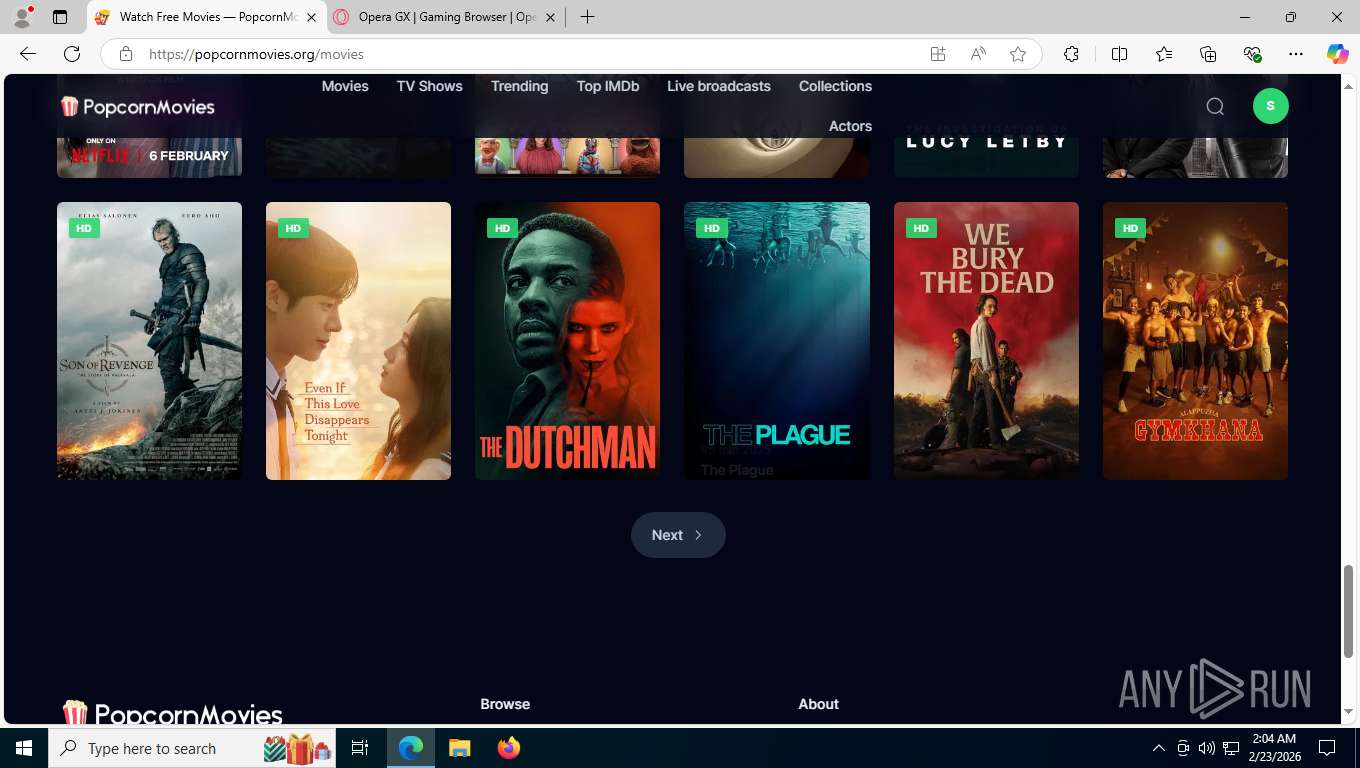Open Collections site navigation item
This screenshot has width=1360, height=768.
pos(835,86)
